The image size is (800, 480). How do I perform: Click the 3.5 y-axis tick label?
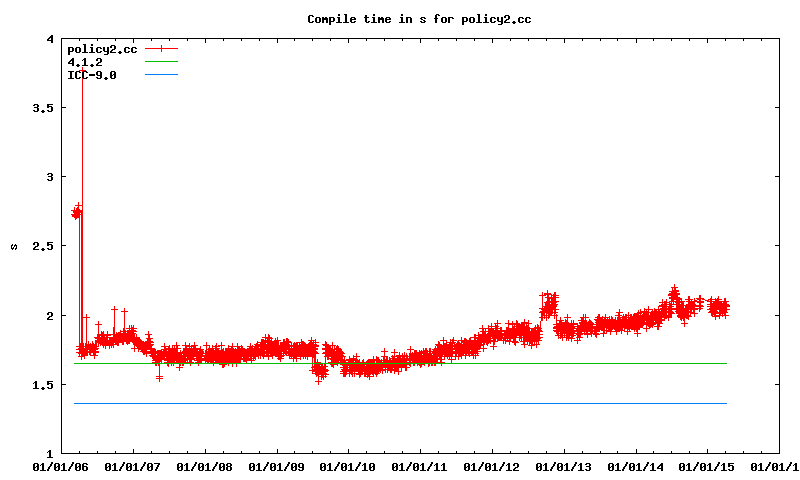43,107
